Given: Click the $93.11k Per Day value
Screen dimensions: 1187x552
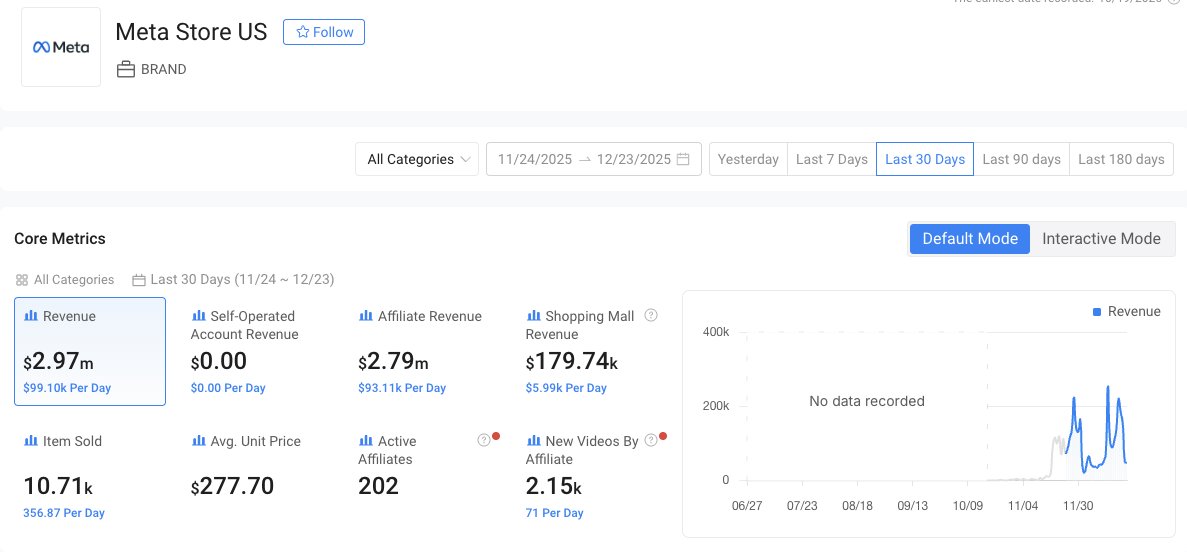Looking at the screenshot, I should (402, 388).
